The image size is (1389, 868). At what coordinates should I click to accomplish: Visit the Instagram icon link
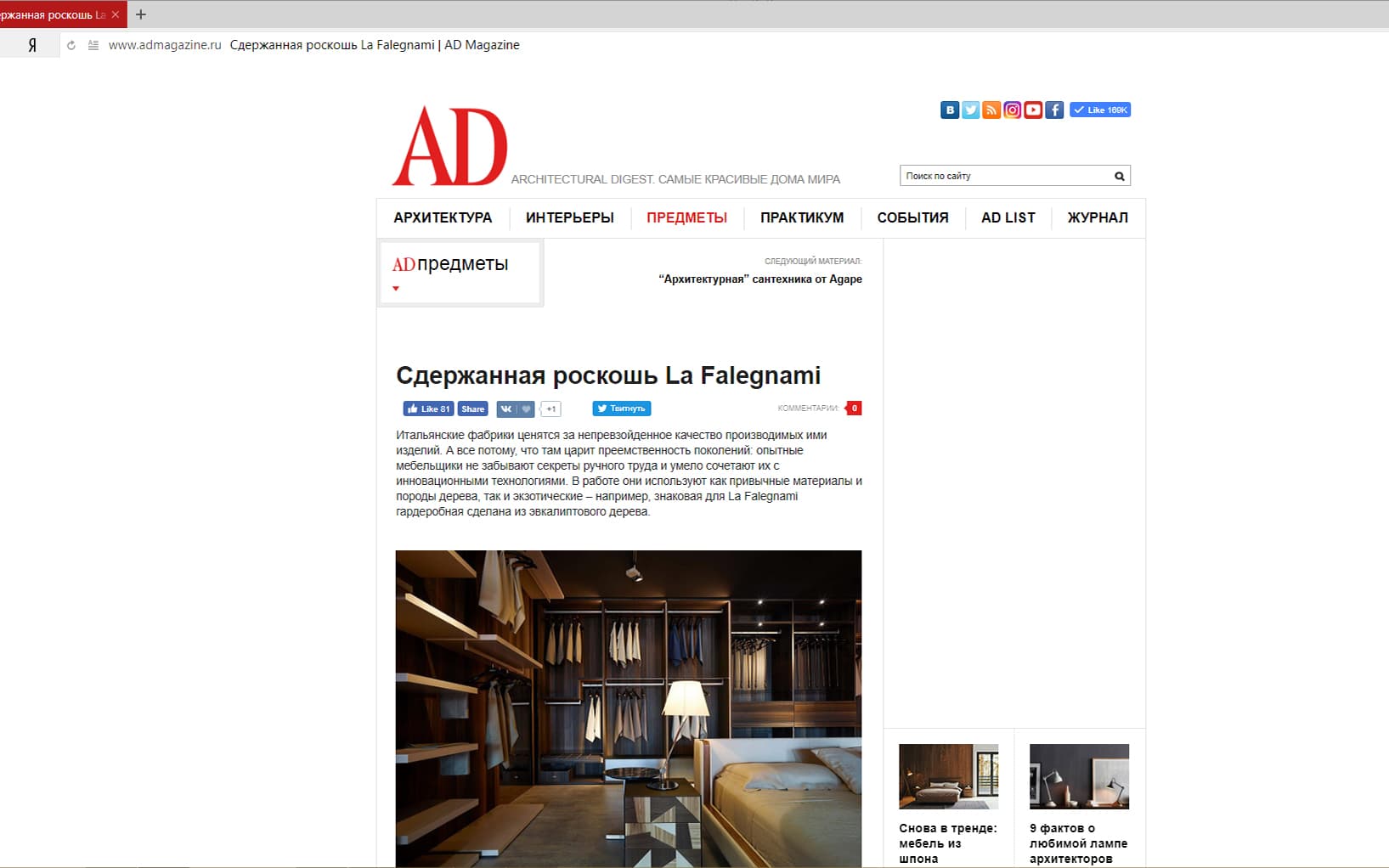coord(1012,110)
